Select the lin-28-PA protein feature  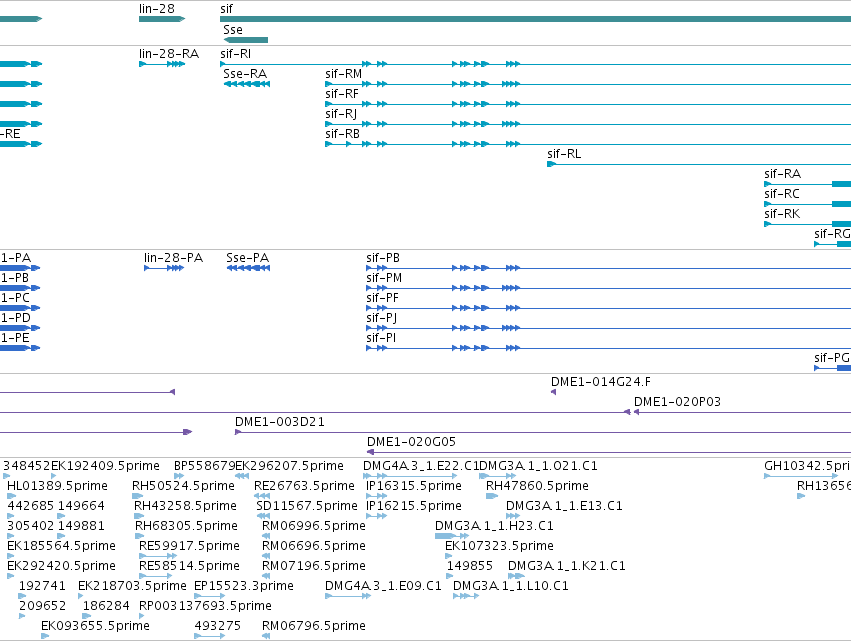point(164,268)
